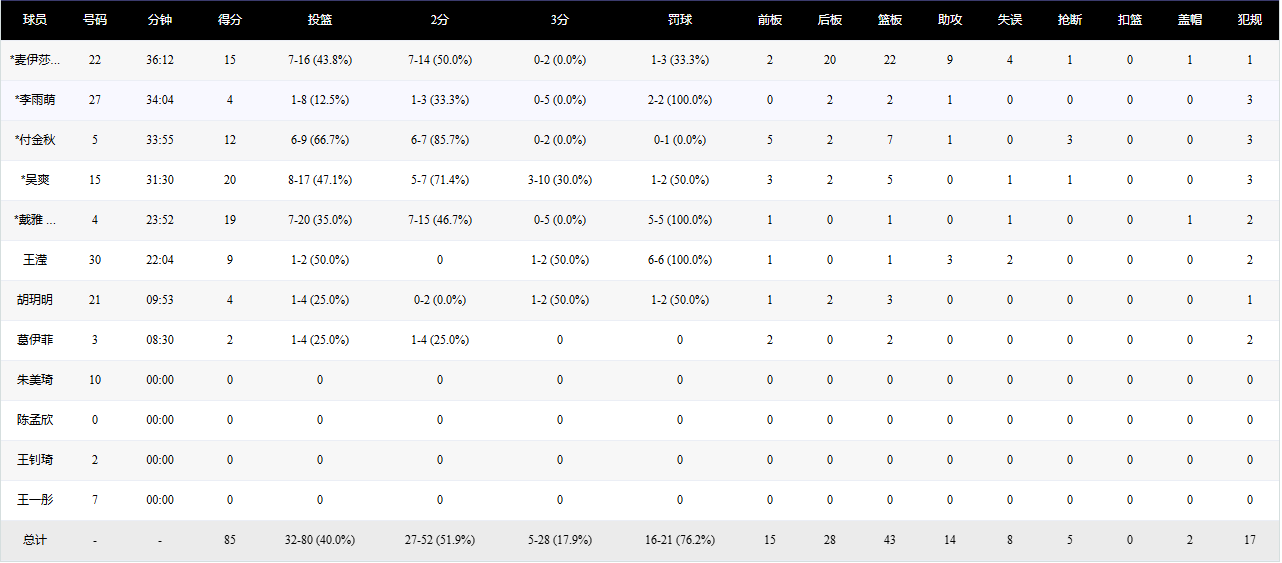This screenshot has height=563, width=1282.
Task: Click the 罚球 column header
Action: point(680,20)
